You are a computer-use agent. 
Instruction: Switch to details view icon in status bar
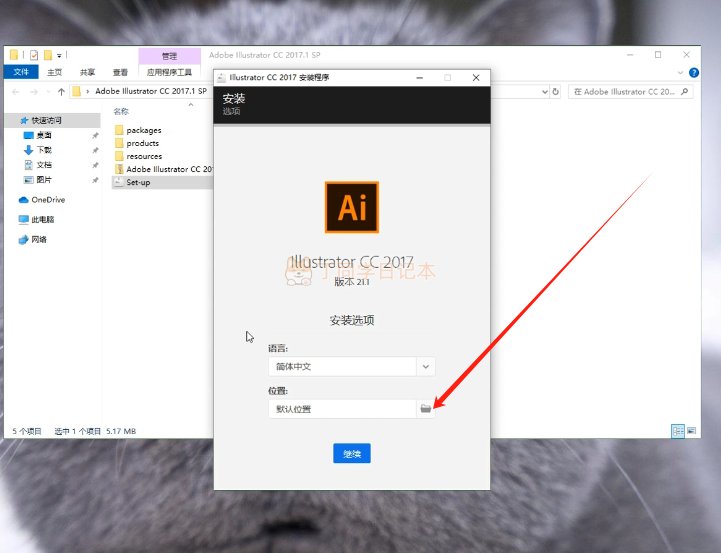pyautogui.click(x=678, y=431)
